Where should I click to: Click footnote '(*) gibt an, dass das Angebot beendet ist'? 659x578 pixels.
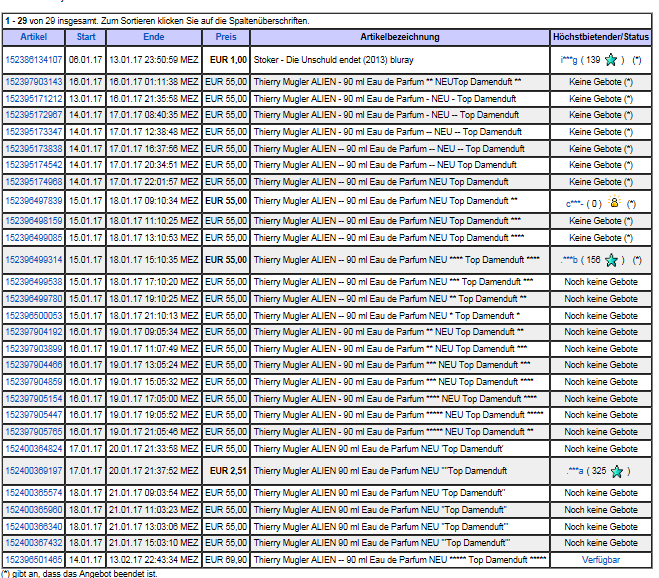[x=79, y=573]
